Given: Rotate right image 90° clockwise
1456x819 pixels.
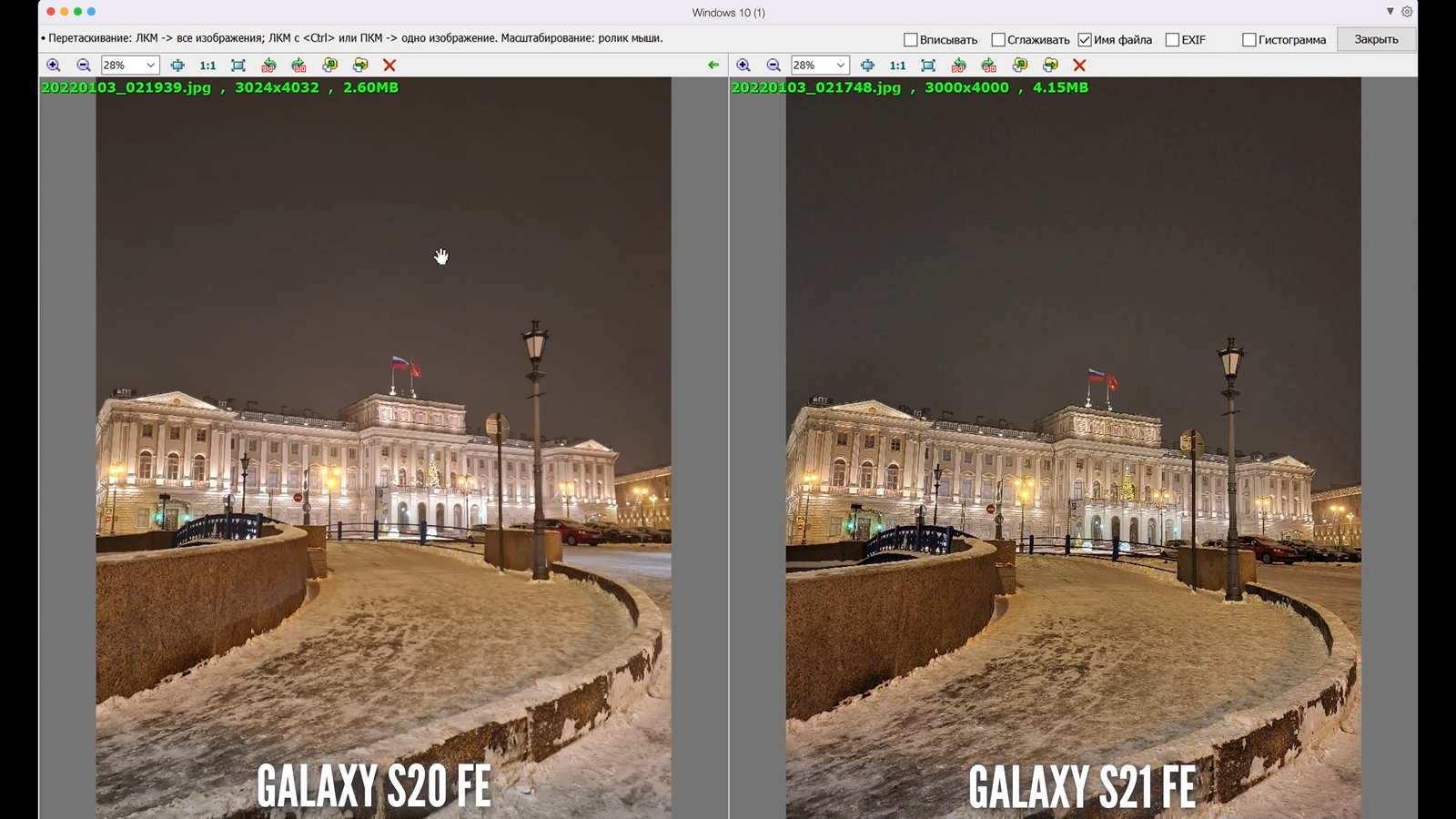Looking at the screenshot, I should [989, 66].
